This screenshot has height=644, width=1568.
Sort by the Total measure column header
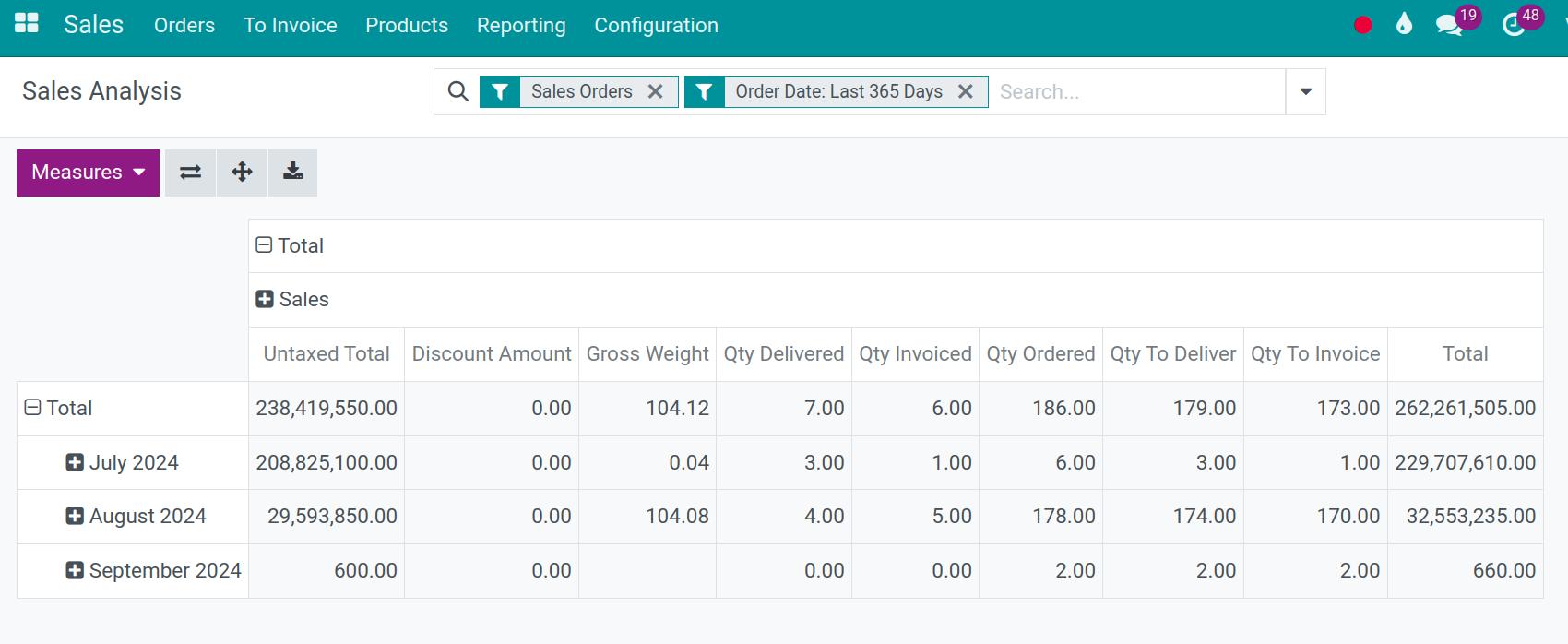click(x=1466, y=353)
